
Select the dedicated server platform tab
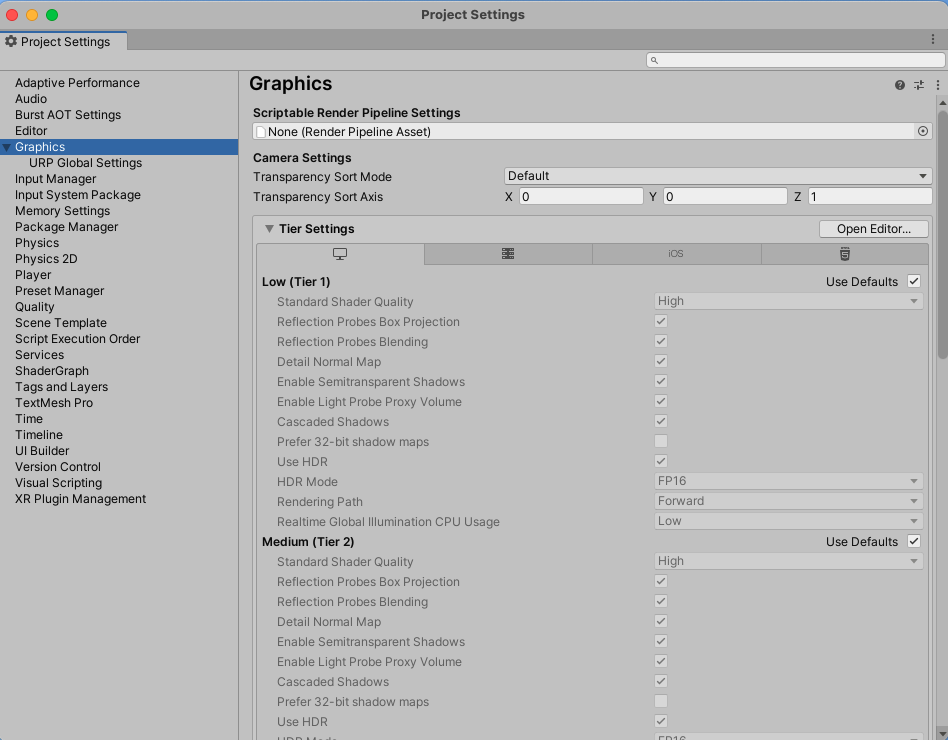[508, 254]
